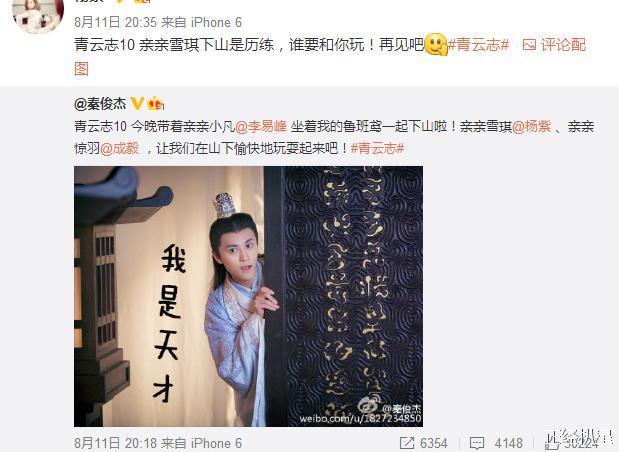Click the repost share icon beside 6354
The width and height of the screenshot is (619, 452).
(x=407, y=443)
